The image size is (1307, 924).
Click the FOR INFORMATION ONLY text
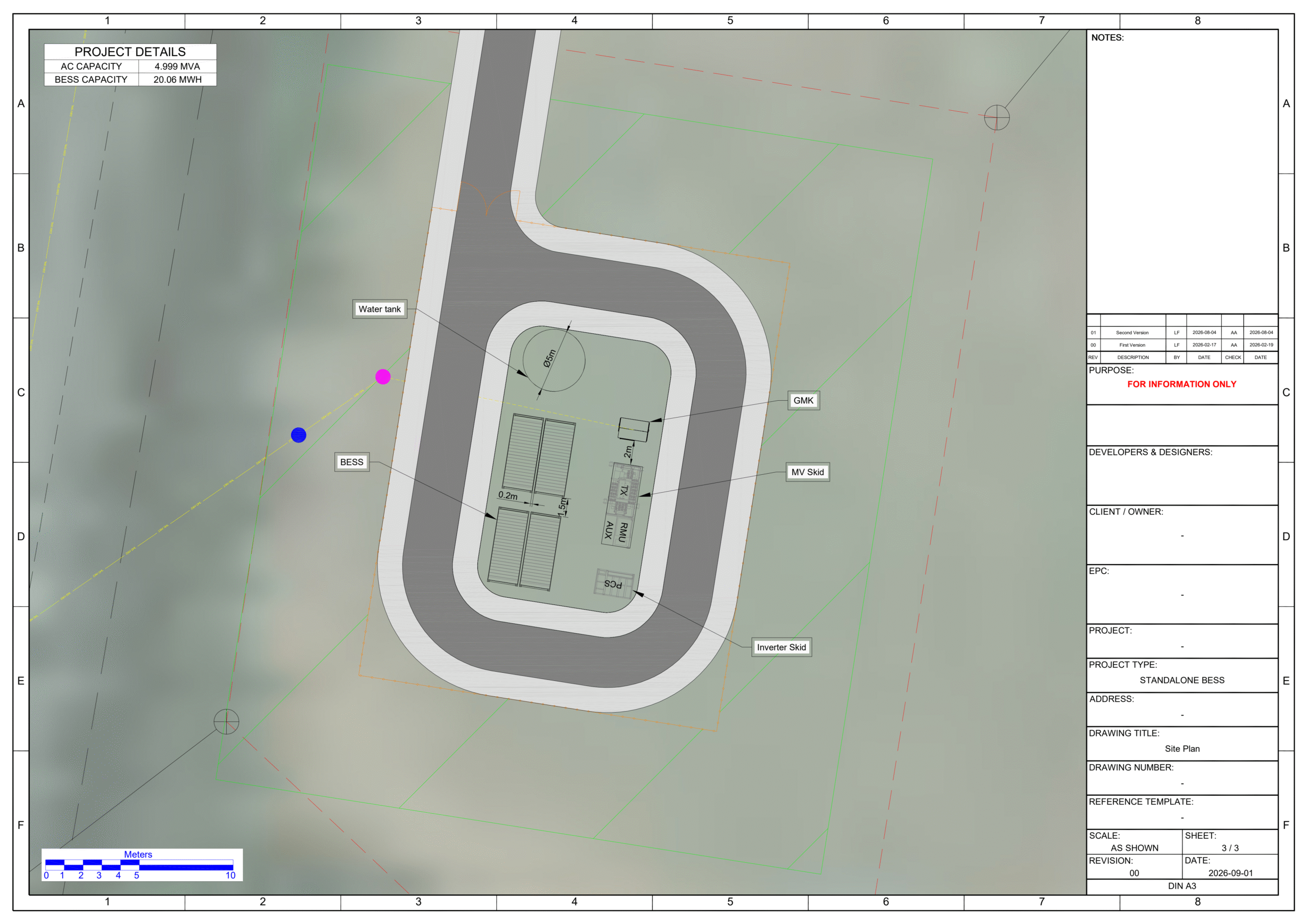pyautogui.click(x=1182, y=384)
